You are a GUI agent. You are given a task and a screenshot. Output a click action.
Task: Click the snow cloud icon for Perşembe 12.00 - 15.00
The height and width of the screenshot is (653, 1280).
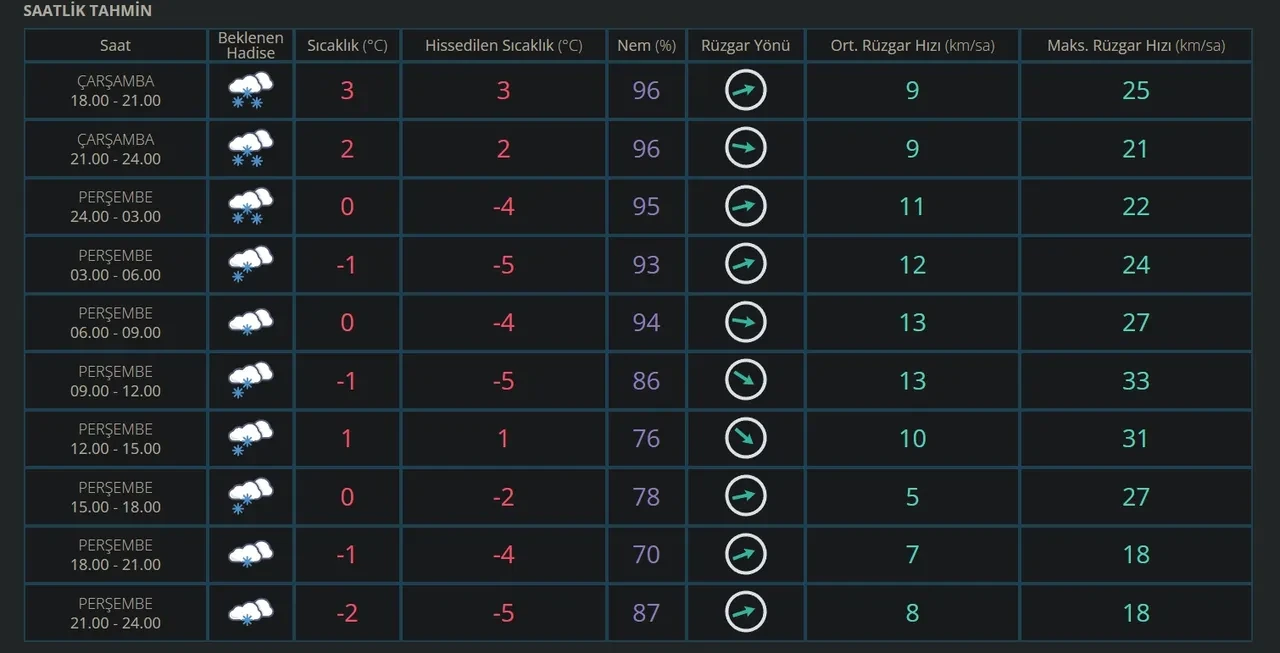pos(250,439)
